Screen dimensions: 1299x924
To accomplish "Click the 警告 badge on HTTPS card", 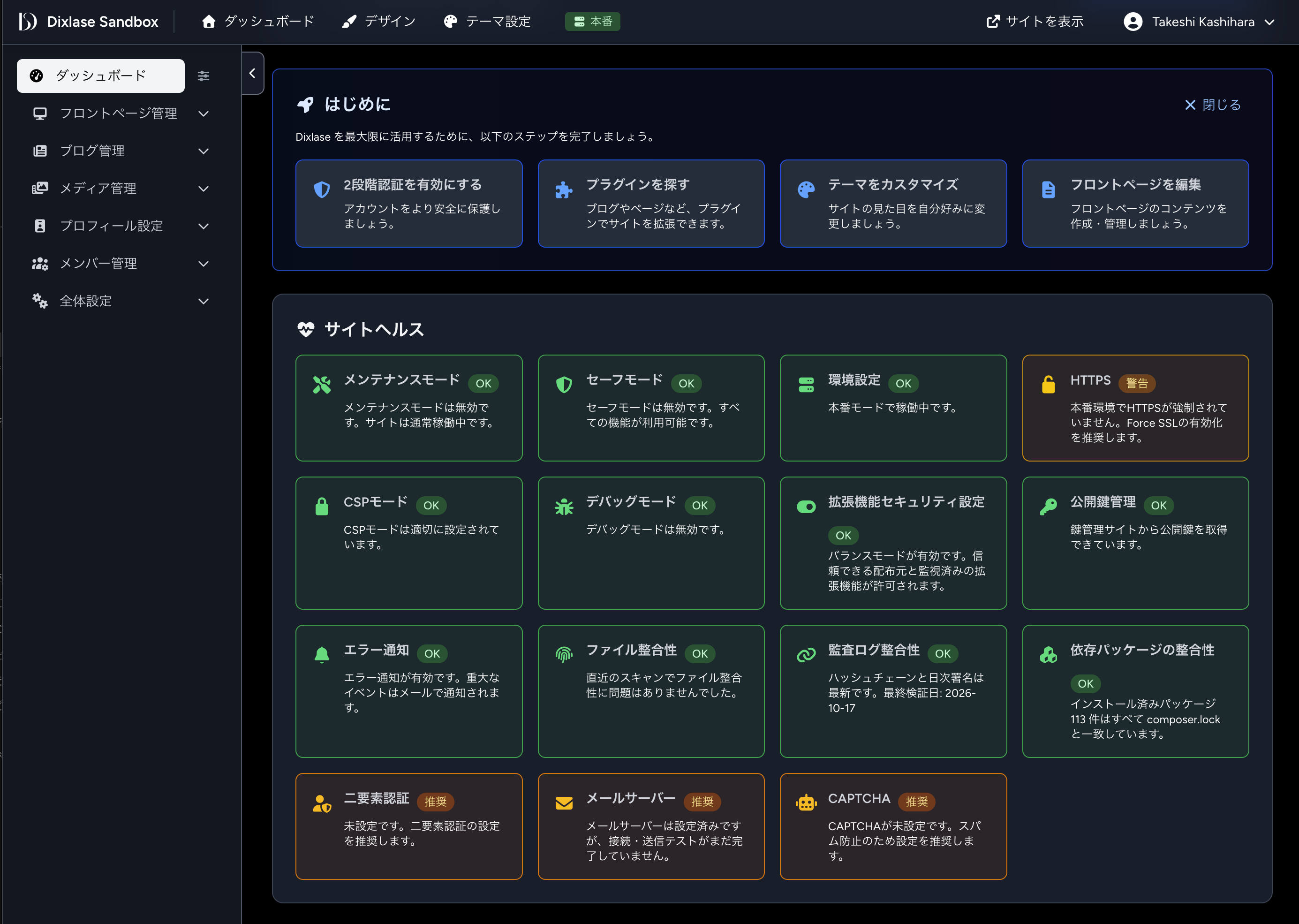I will pos(1137,384).
